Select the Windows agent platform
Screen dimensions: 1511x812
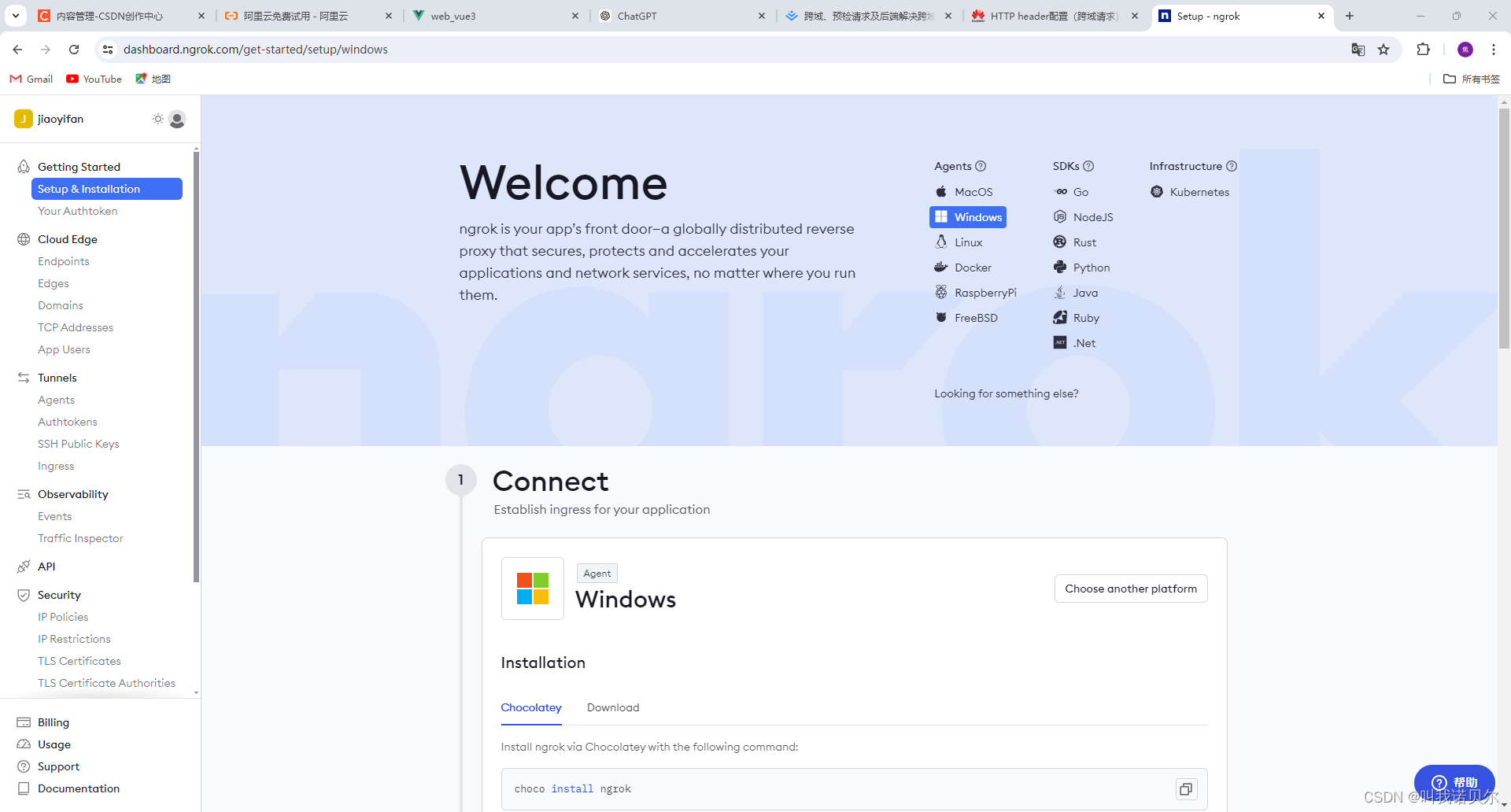tap(968, 217)
